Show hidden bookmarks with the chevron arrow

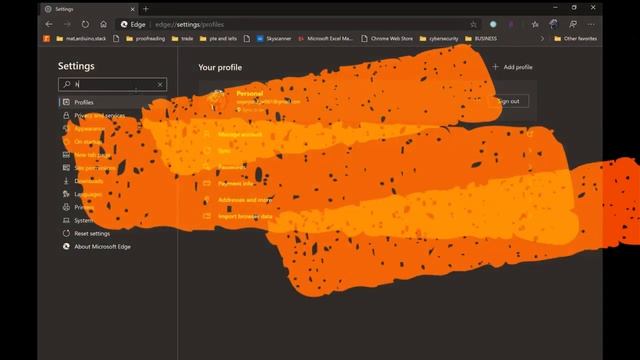(542, 38)
